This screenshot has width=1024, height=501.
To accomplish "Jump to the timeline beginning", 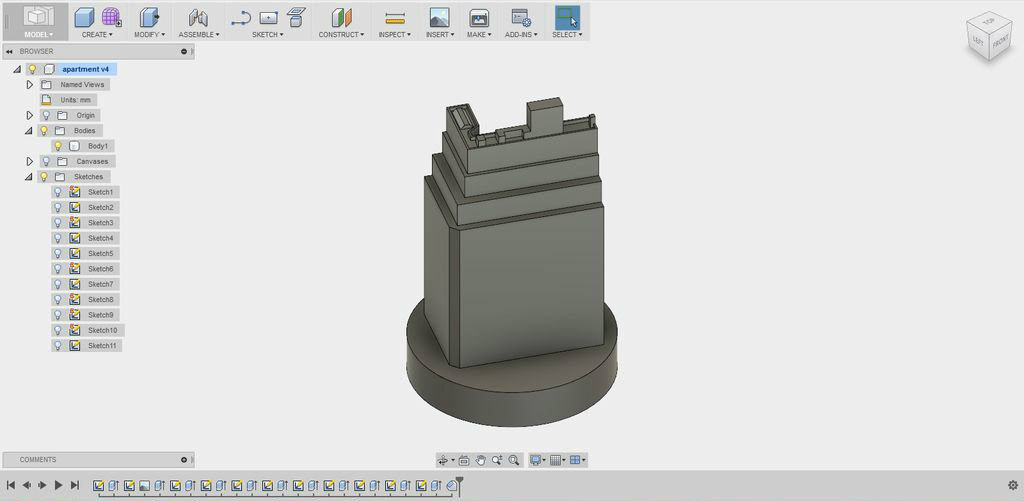I will pyautogui.click(x=11, y=485).
